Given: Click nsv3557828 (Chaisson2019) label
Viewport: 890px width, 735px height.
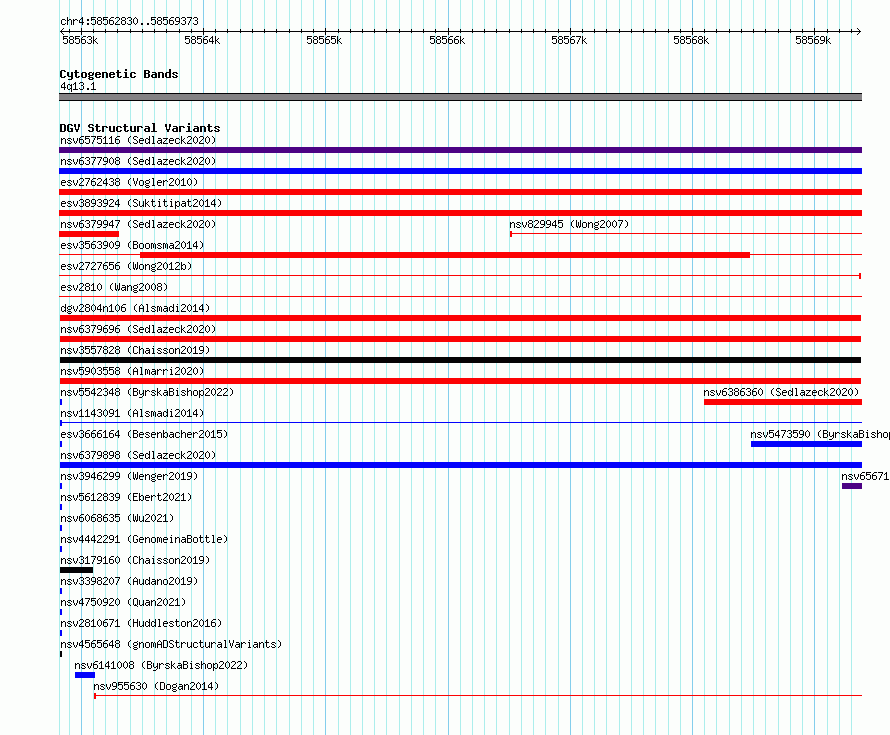Looking at the screenshot, I should [x=135, y=350].
